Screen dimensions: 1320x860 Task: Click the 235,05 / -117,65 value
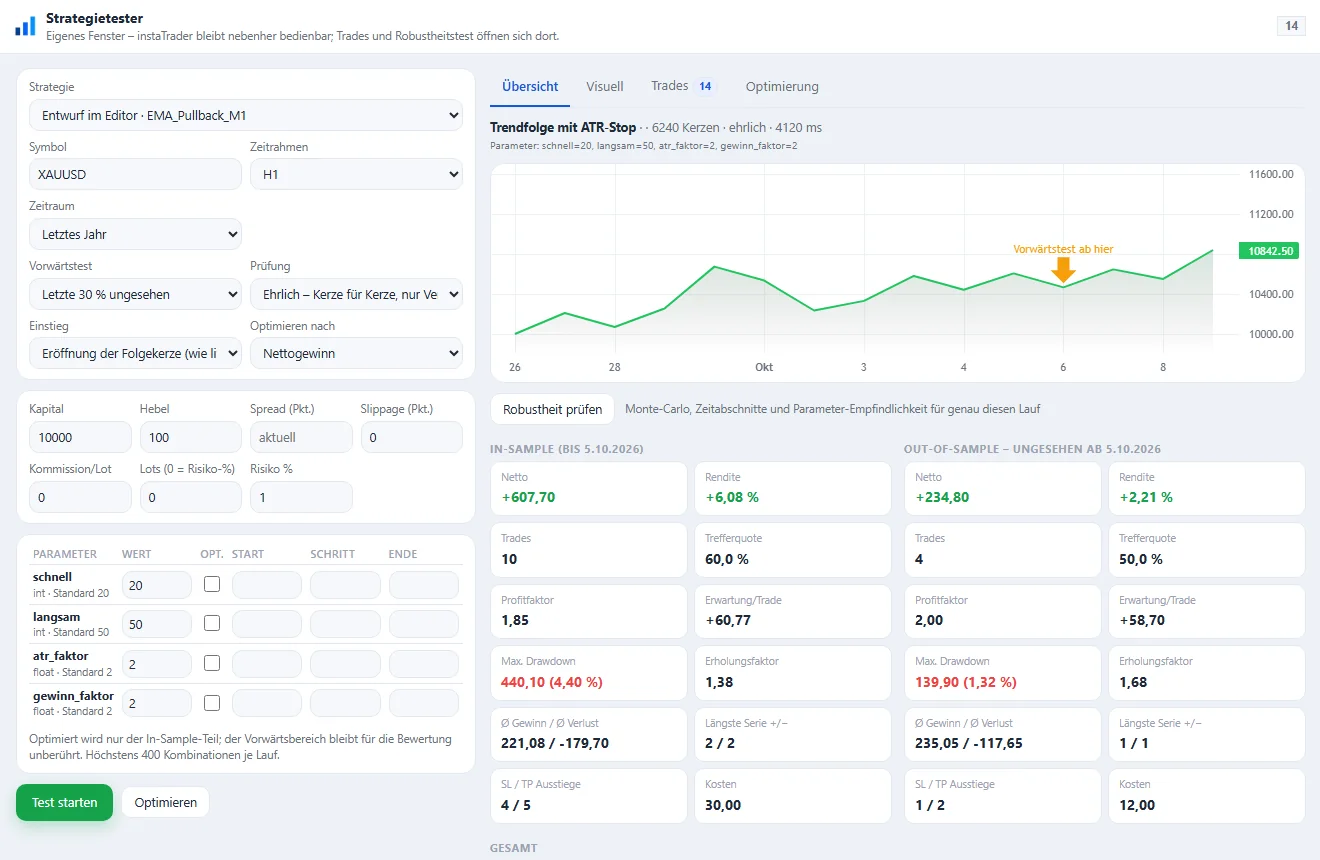pos(969,743)
